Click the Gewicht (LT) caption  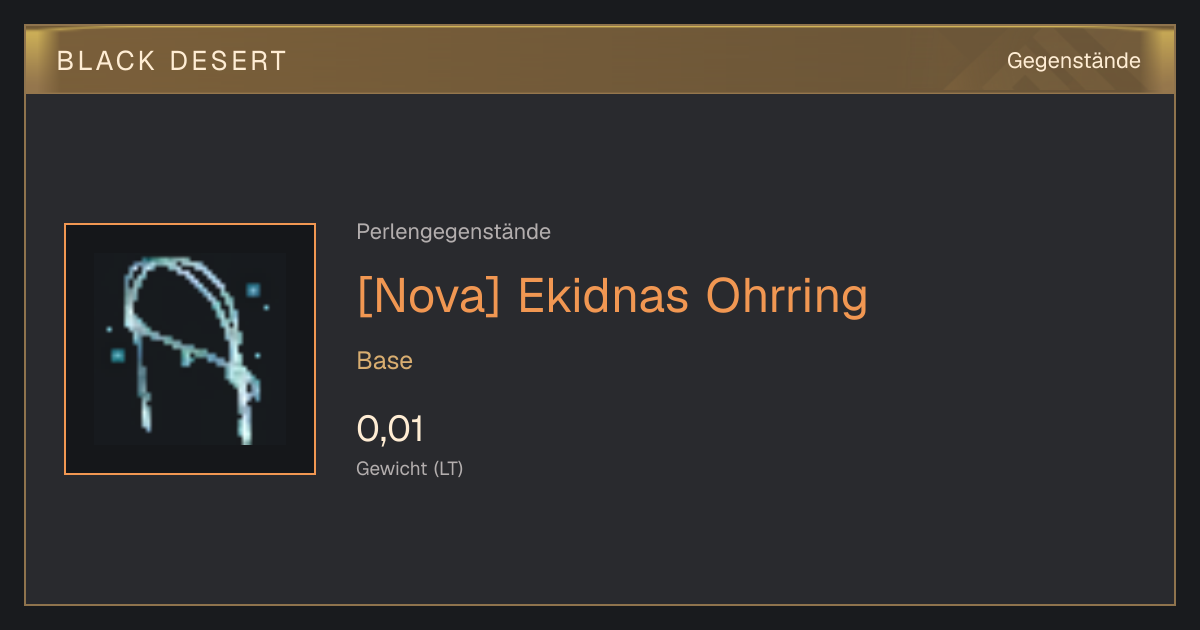pyautogui.click(x=410, y=468)
